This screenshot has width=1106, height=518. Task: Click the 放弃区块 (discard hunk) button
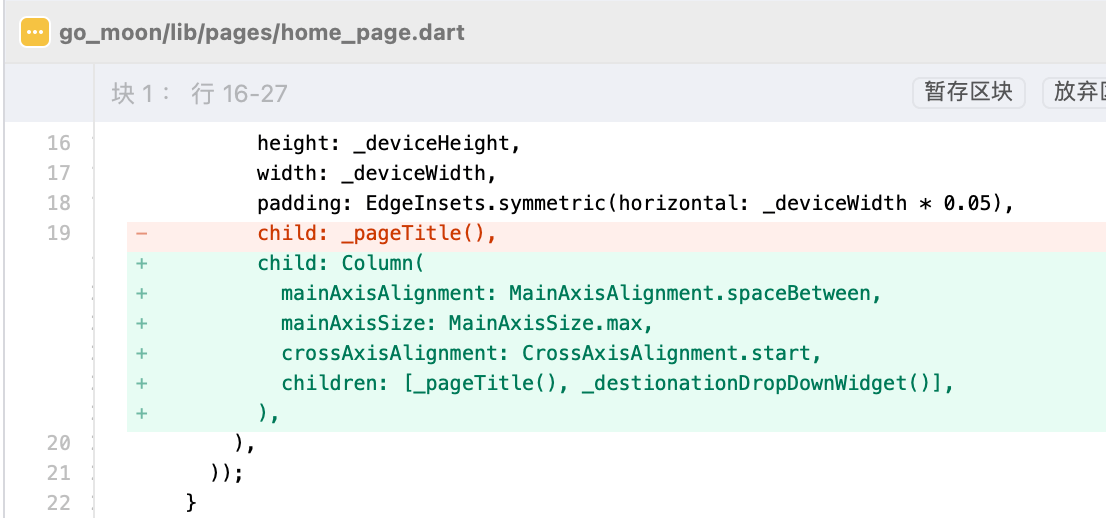tap(1076, 92)
